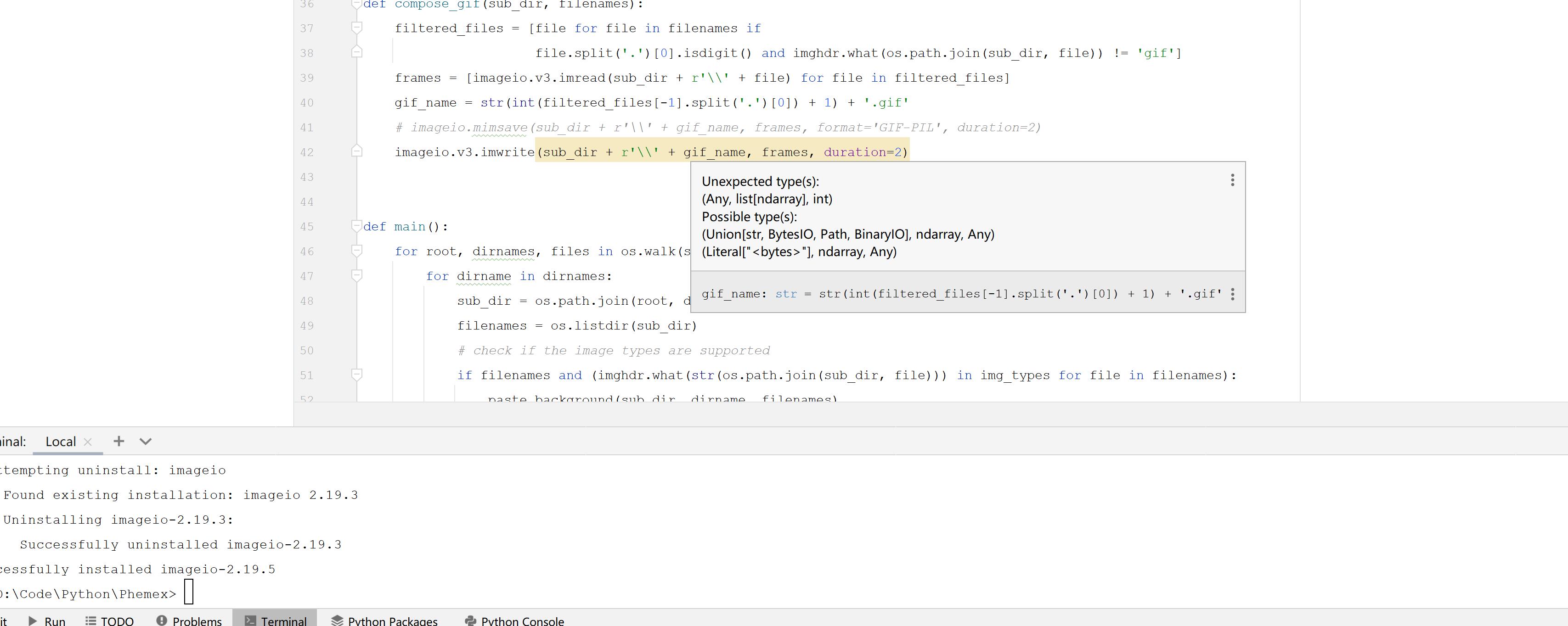The height and width of the screenshot is (626, 1568).
Task: Place cursor at the Phemex terminal prompt
Action: [x=189, y=592]
